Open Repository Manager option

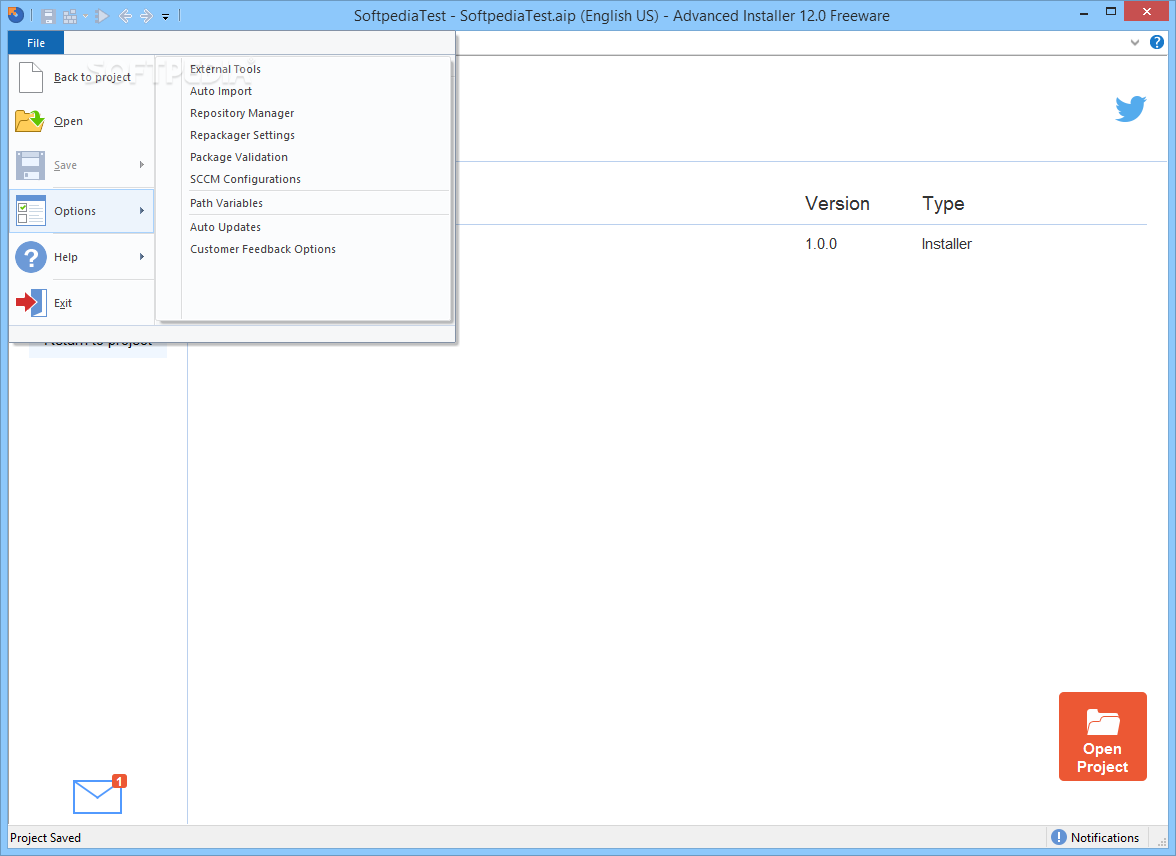[242, 113]
